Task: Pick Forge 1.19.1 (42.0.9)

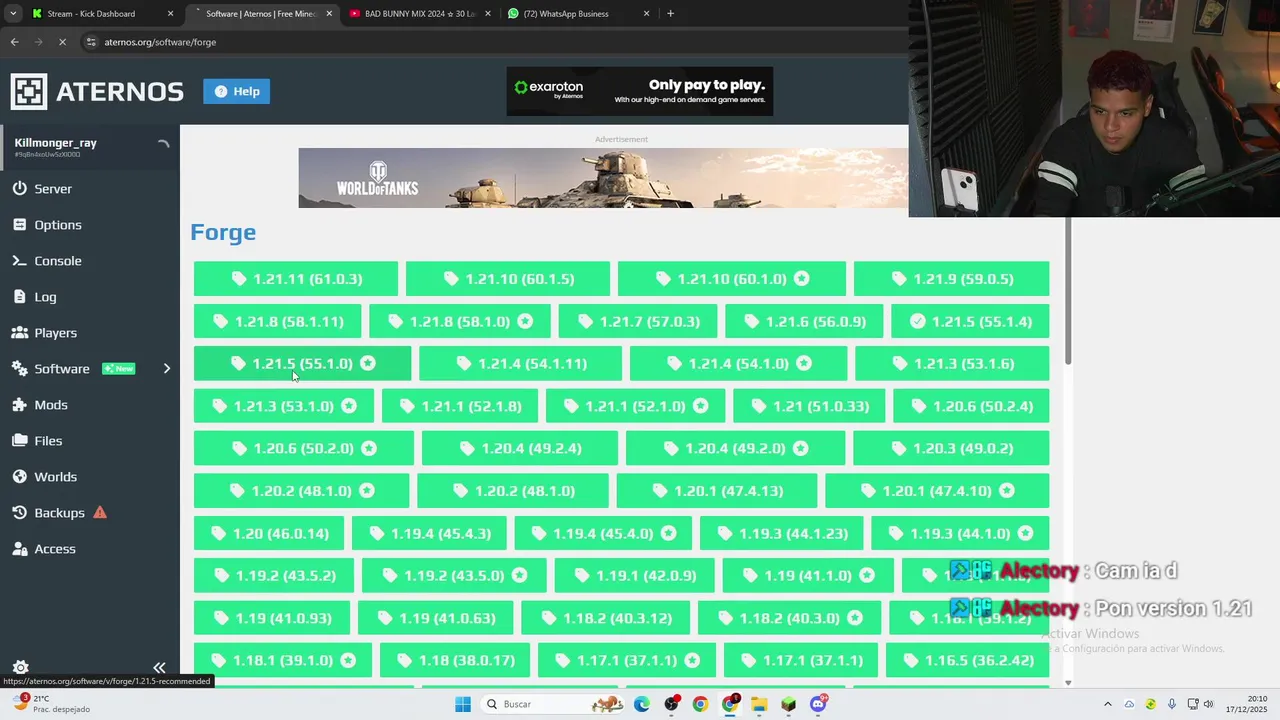Action: [x=634, y=575]
